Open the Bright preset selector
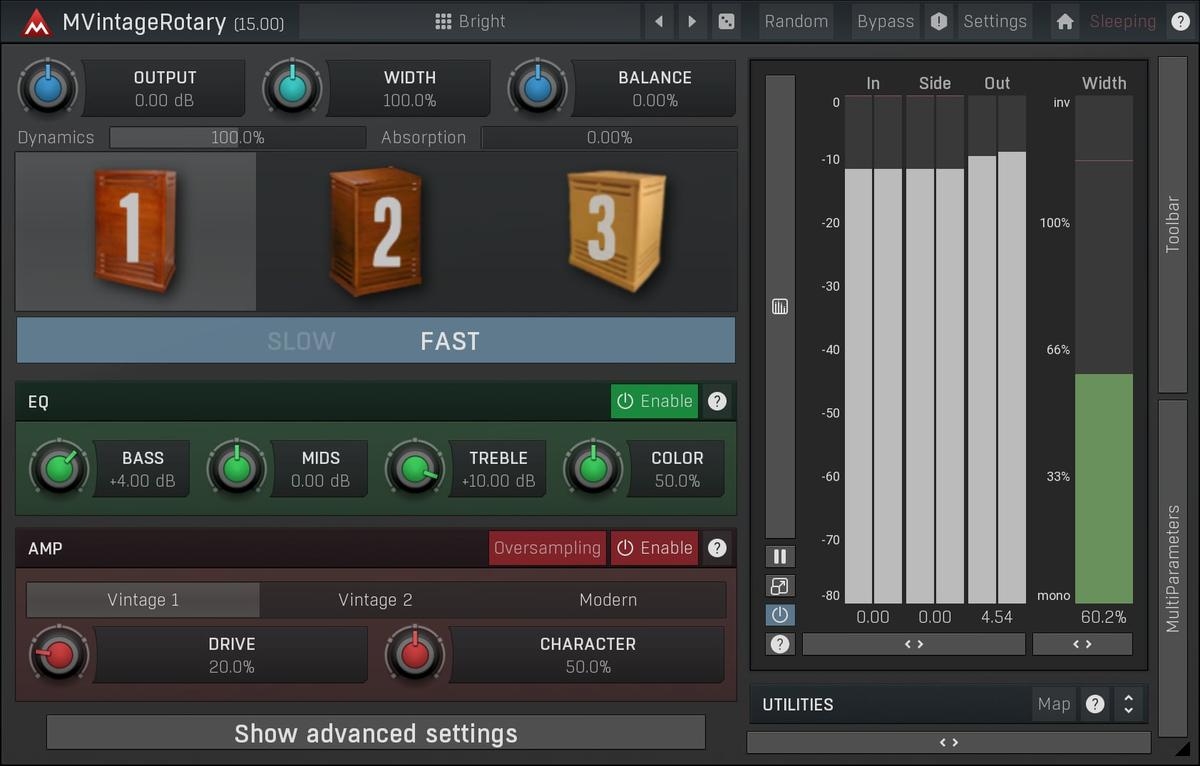 [470, 21]
